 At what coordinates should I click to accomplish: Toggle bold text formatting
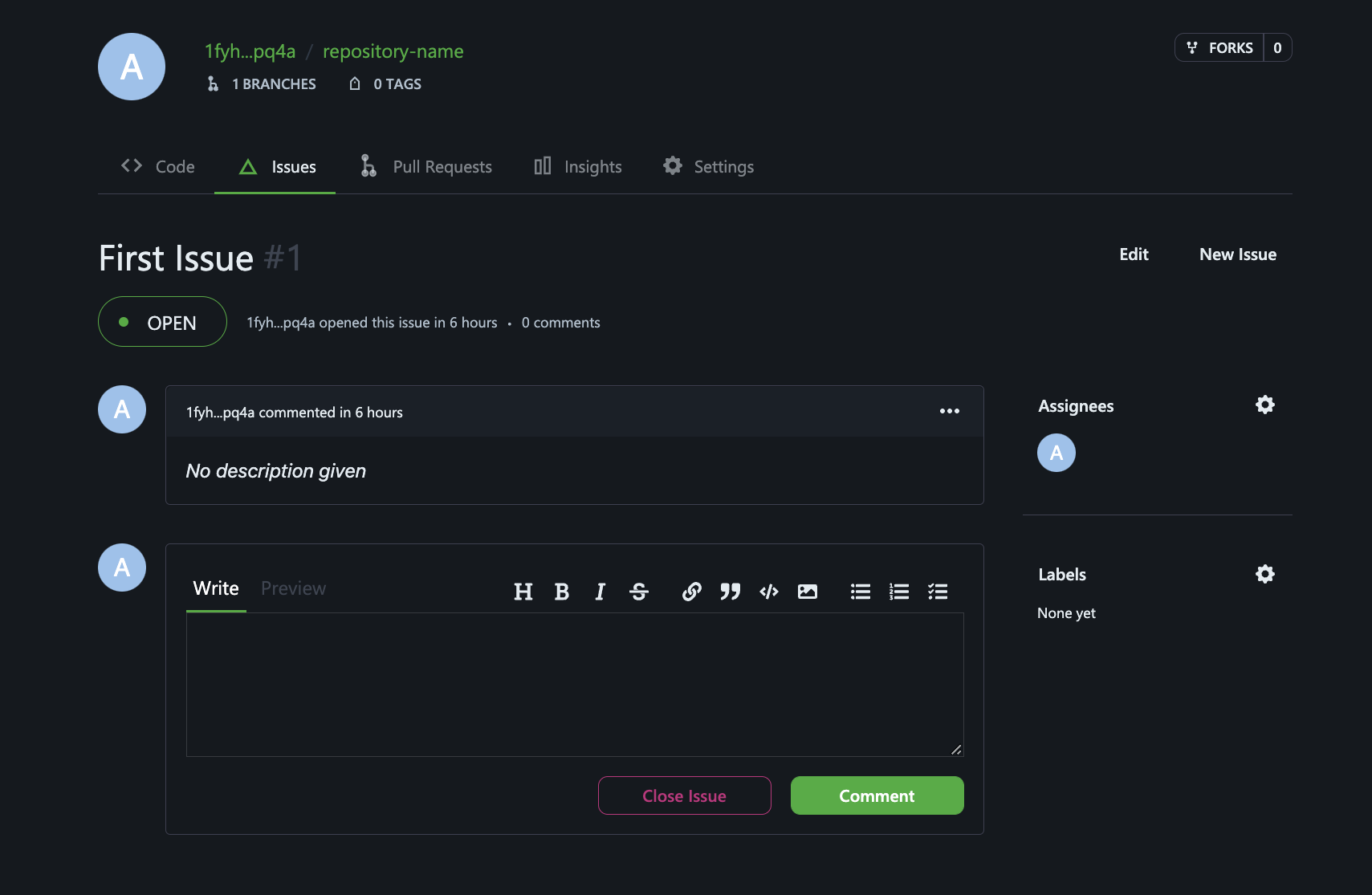(x=561, y=592)
